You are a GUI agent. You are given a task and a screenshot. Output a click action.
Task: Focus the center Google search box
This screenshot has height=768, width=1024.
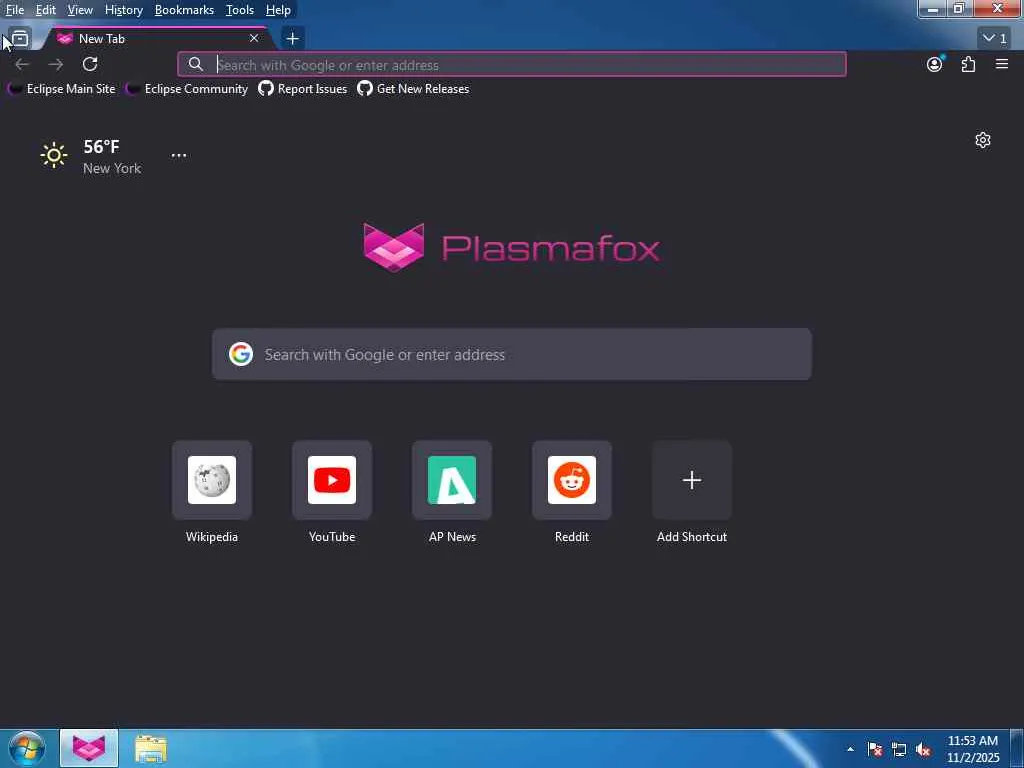(512, 354)
